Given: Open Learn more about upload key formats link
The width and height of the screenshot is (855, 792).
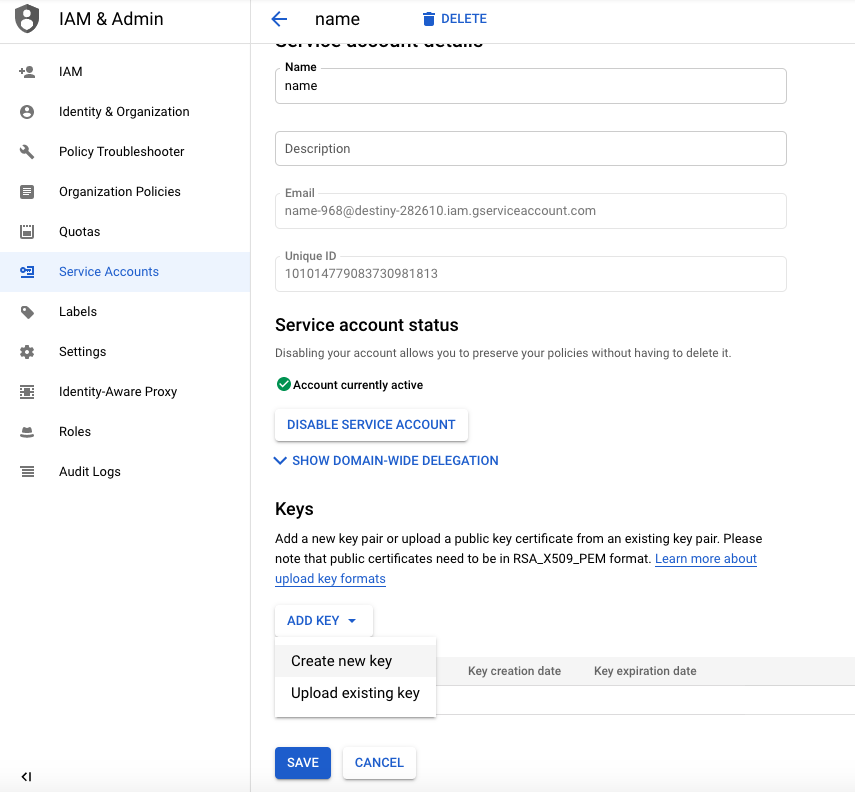Looking at the screenshot, I should pos(705,559).
